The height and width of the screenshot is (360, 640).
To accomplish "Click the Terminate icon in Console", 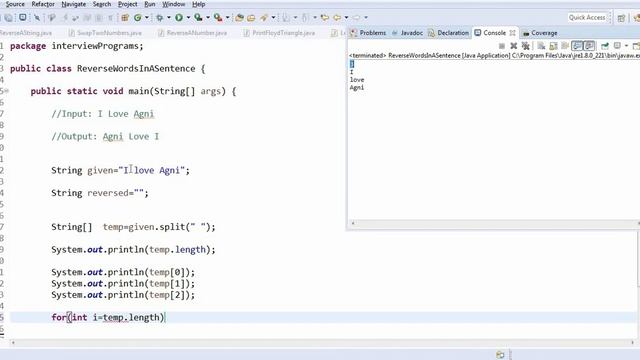I will click(502, 46).
